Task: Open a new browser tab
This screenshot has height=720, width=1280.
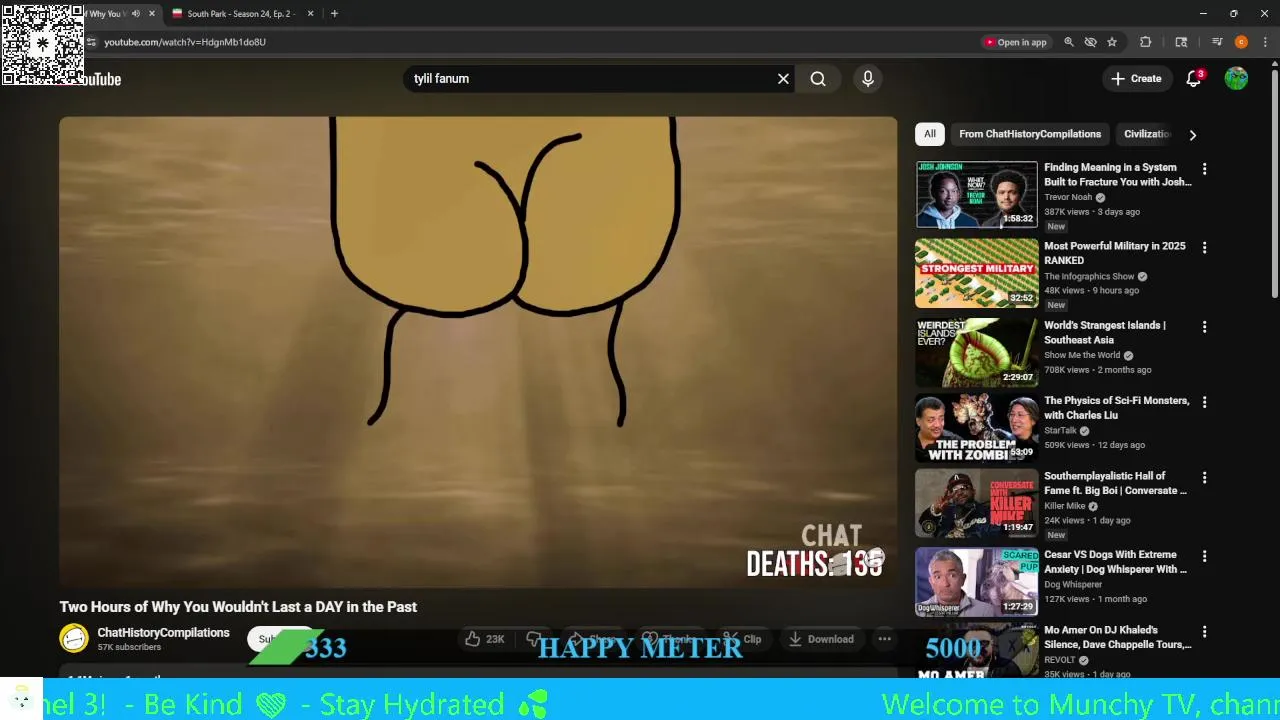Action: (x=334, y=14)
